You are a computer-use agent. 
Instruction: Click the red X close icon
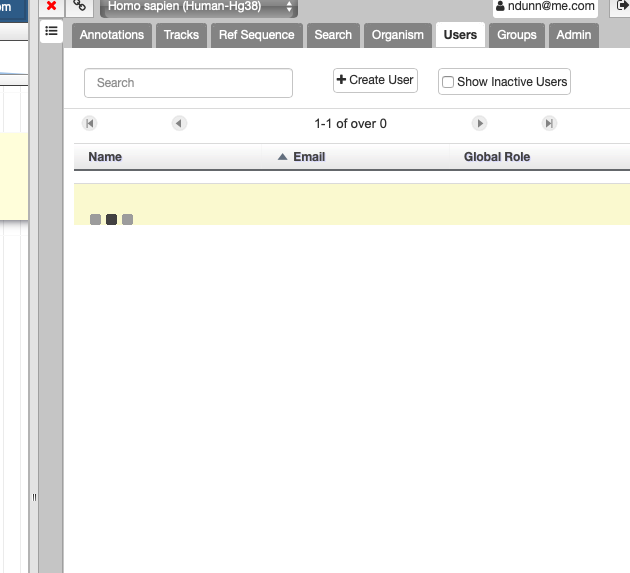[51, 6]
